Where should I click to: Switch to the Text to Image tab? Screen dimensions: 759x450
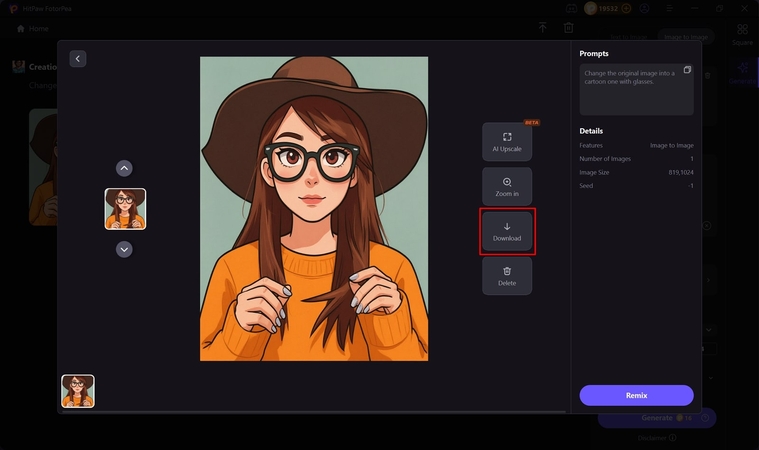click(x=628, y=37)
